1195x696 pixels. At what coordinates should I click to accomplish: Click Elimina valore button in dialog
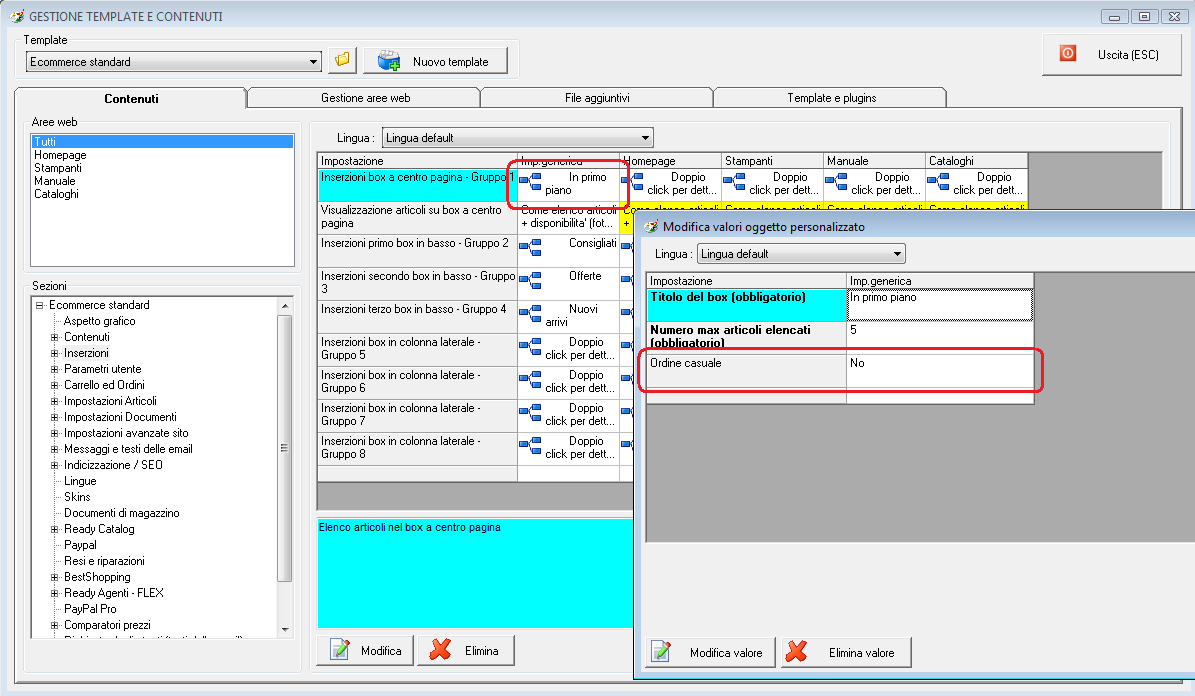(x=846, y=653)
